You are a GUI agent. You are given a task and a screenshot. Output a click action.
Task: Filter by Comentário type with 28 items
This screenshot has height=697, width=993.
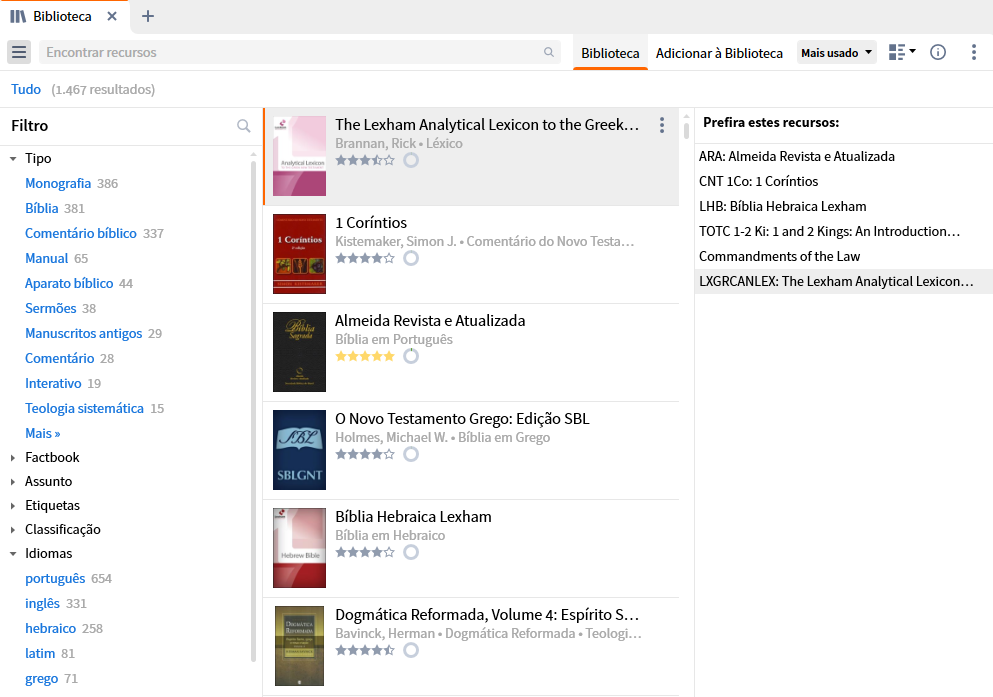[60, 358]
